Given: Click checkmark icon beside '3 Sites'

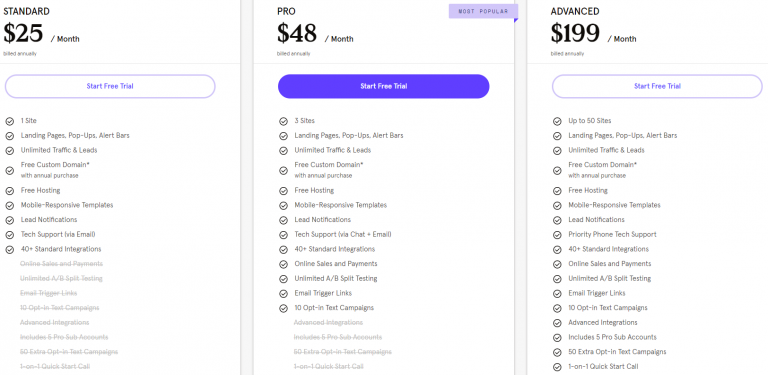Looking at the screenshot, I should click(283, 121).
